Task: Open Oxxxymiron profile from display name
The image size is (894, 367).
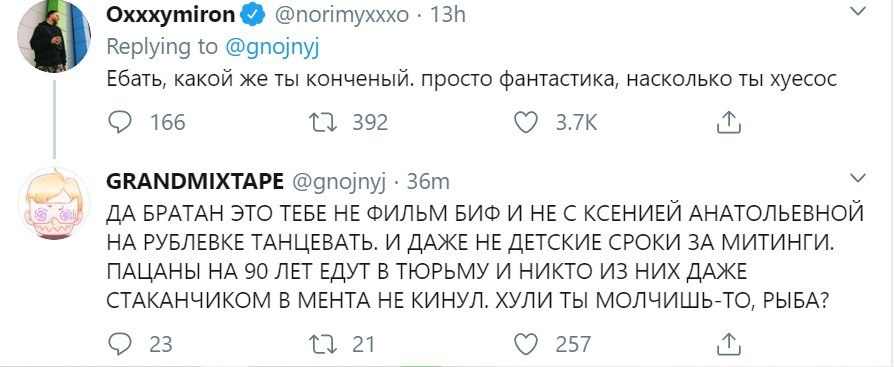Action: 171,15
